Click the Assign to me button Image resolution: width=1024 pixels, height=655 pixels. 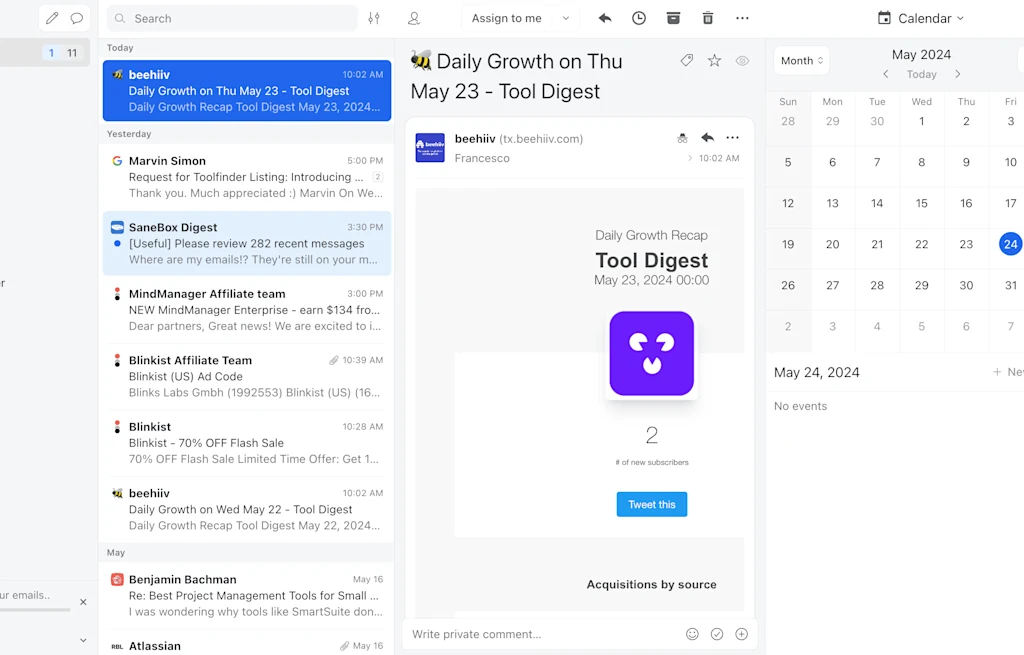tap(507, 18)
